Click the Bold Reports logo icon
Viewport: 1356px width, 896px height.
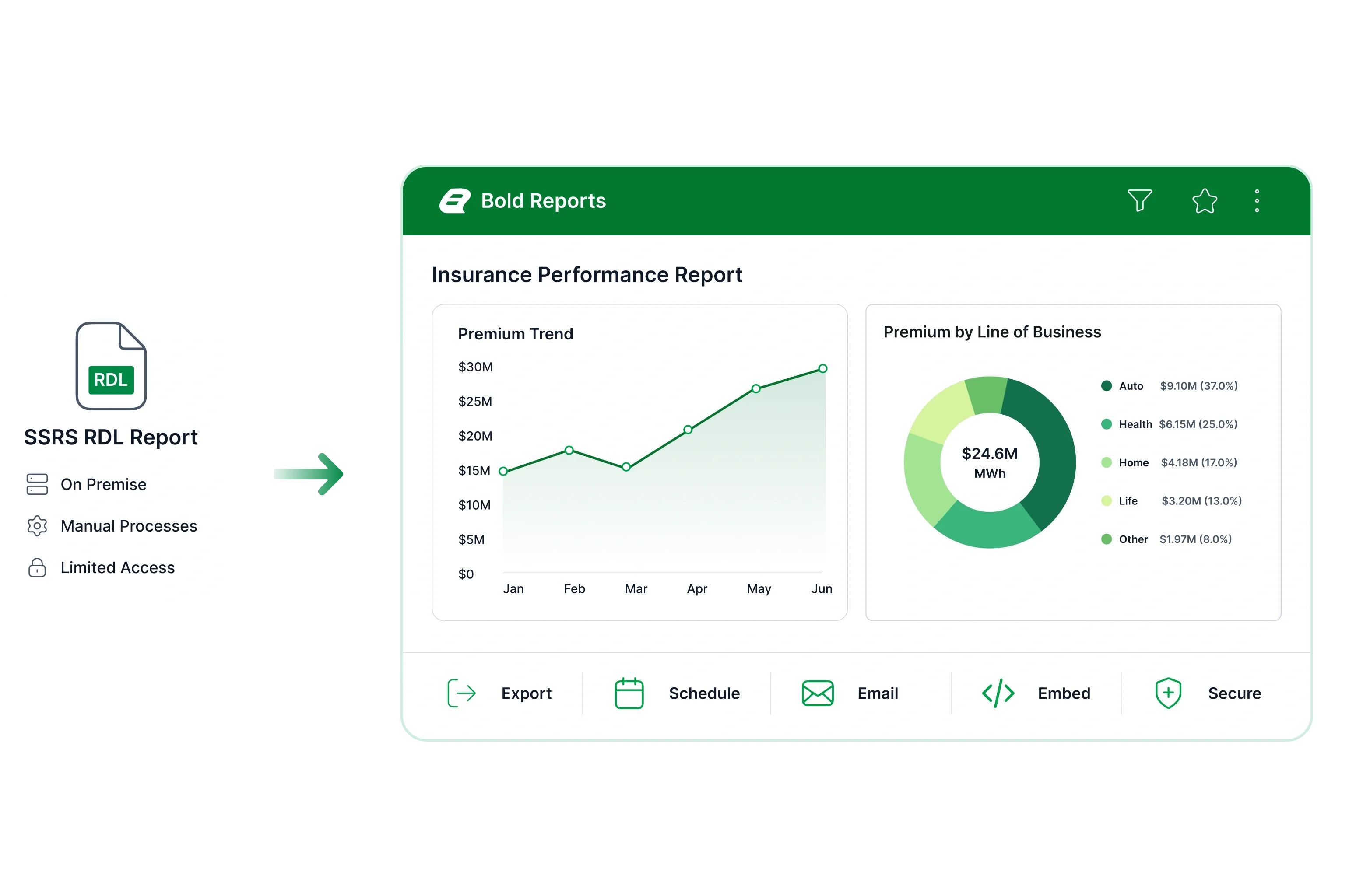[454, 201]
